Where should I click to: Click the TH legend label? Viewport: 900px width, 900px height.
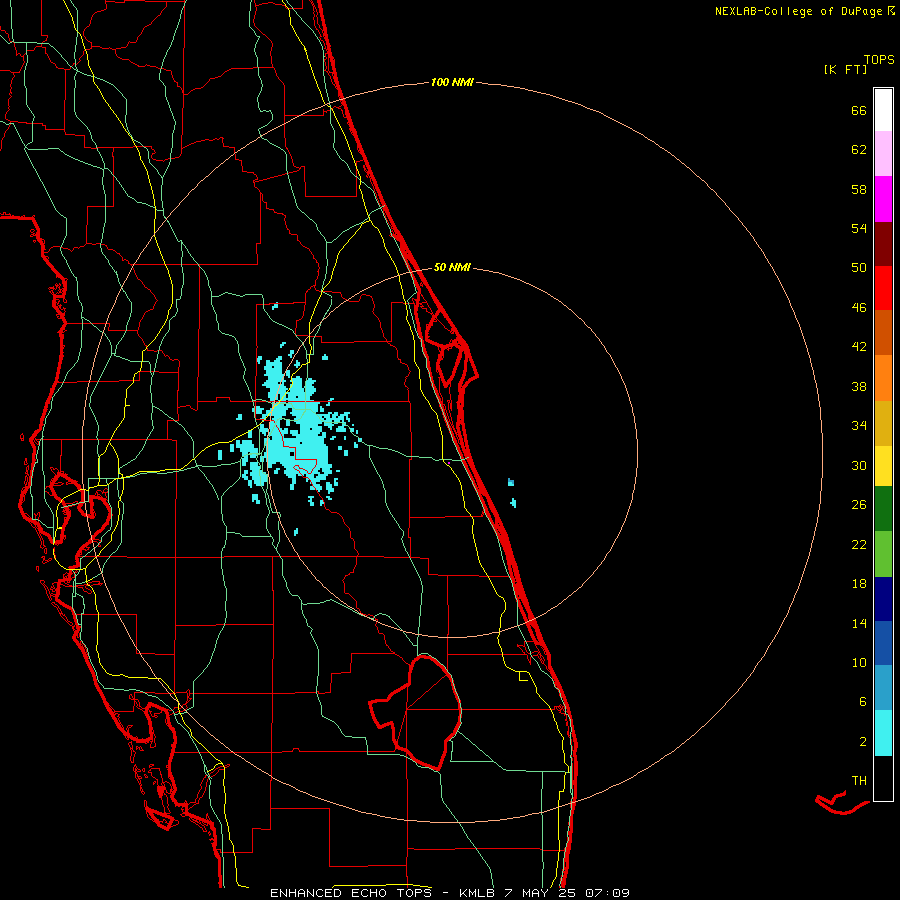[859, 781]
